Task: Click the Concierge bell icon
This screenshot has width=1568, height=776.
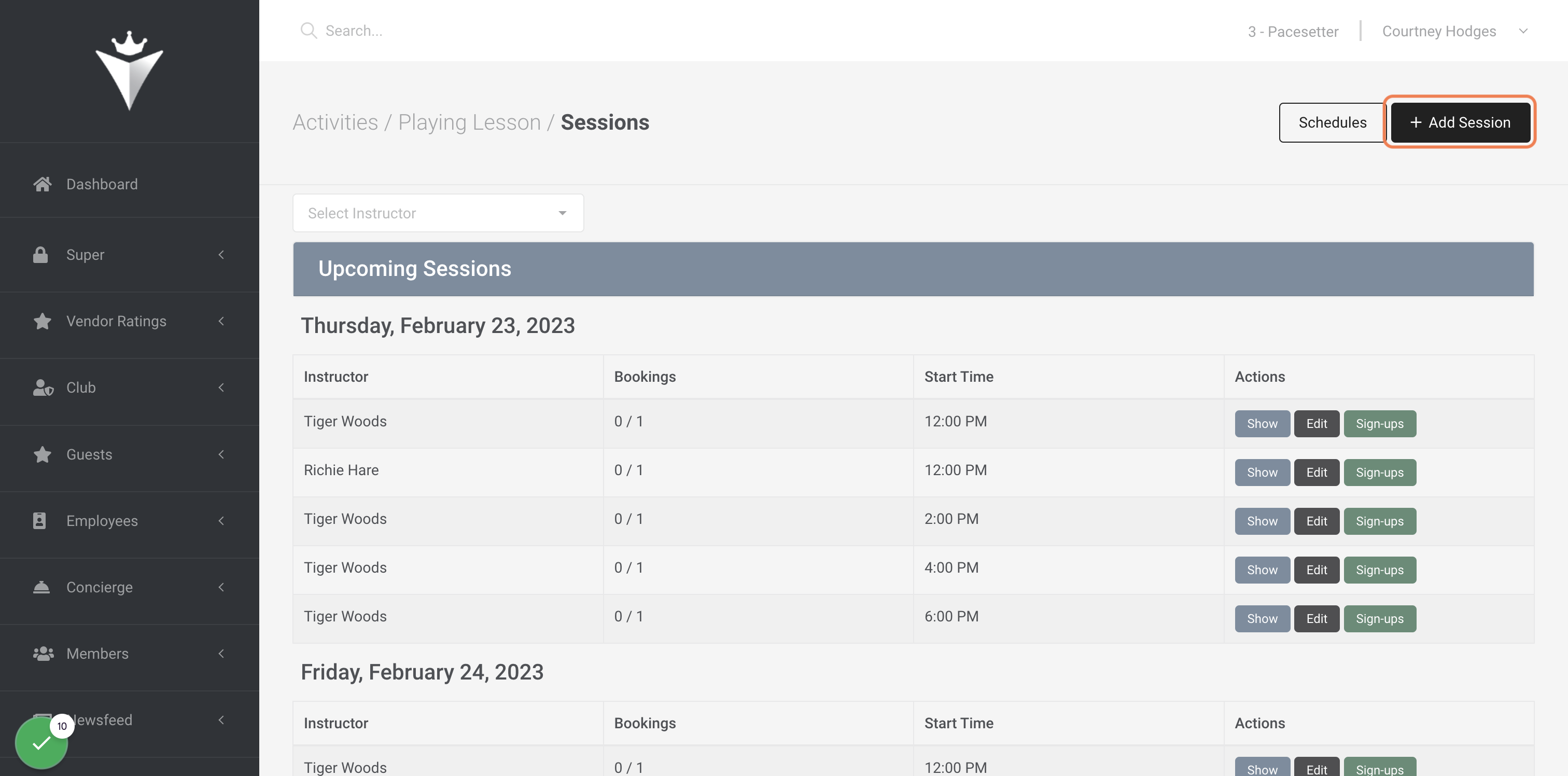Action: (x=41, y=587)
